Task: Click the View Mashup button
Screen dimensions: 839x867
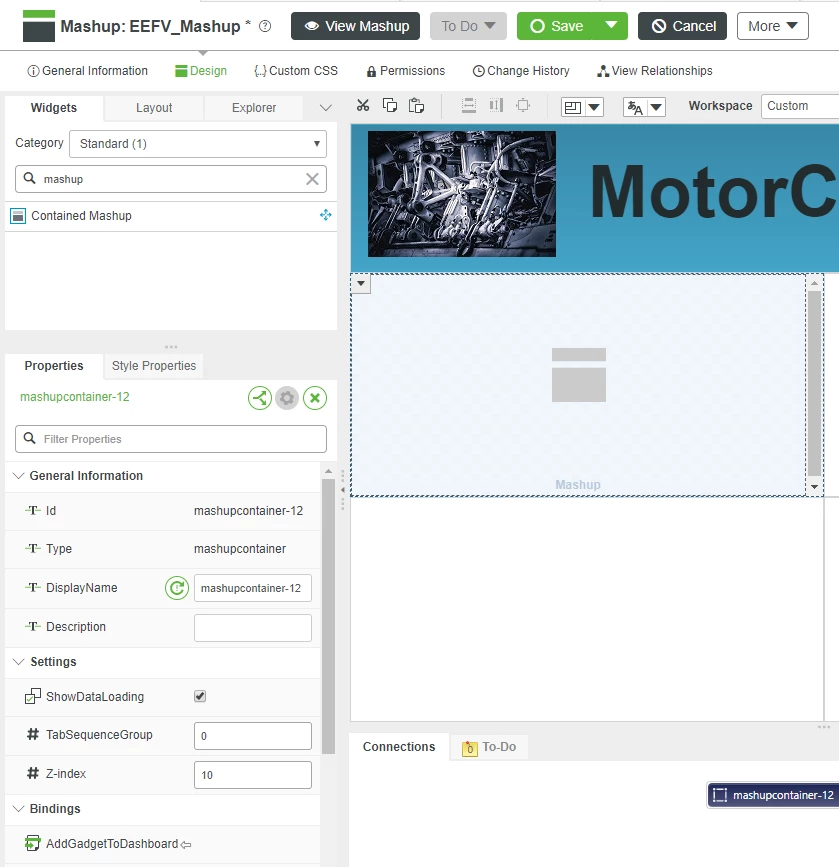Action: [x=355, y=26]
